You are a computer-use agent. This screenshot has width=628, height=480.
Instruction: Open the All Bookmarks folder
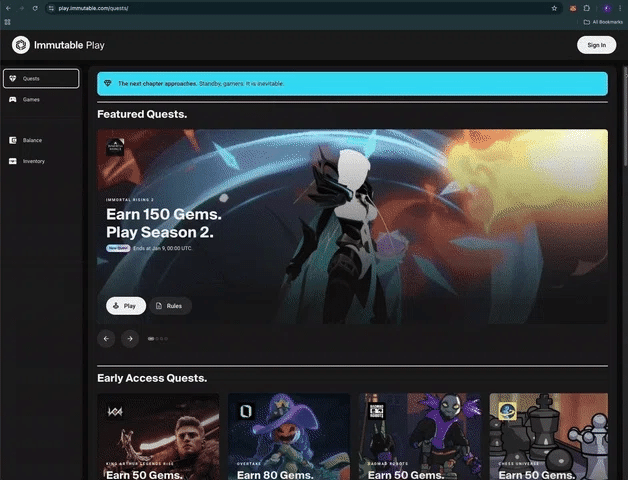tap(603, 22)
